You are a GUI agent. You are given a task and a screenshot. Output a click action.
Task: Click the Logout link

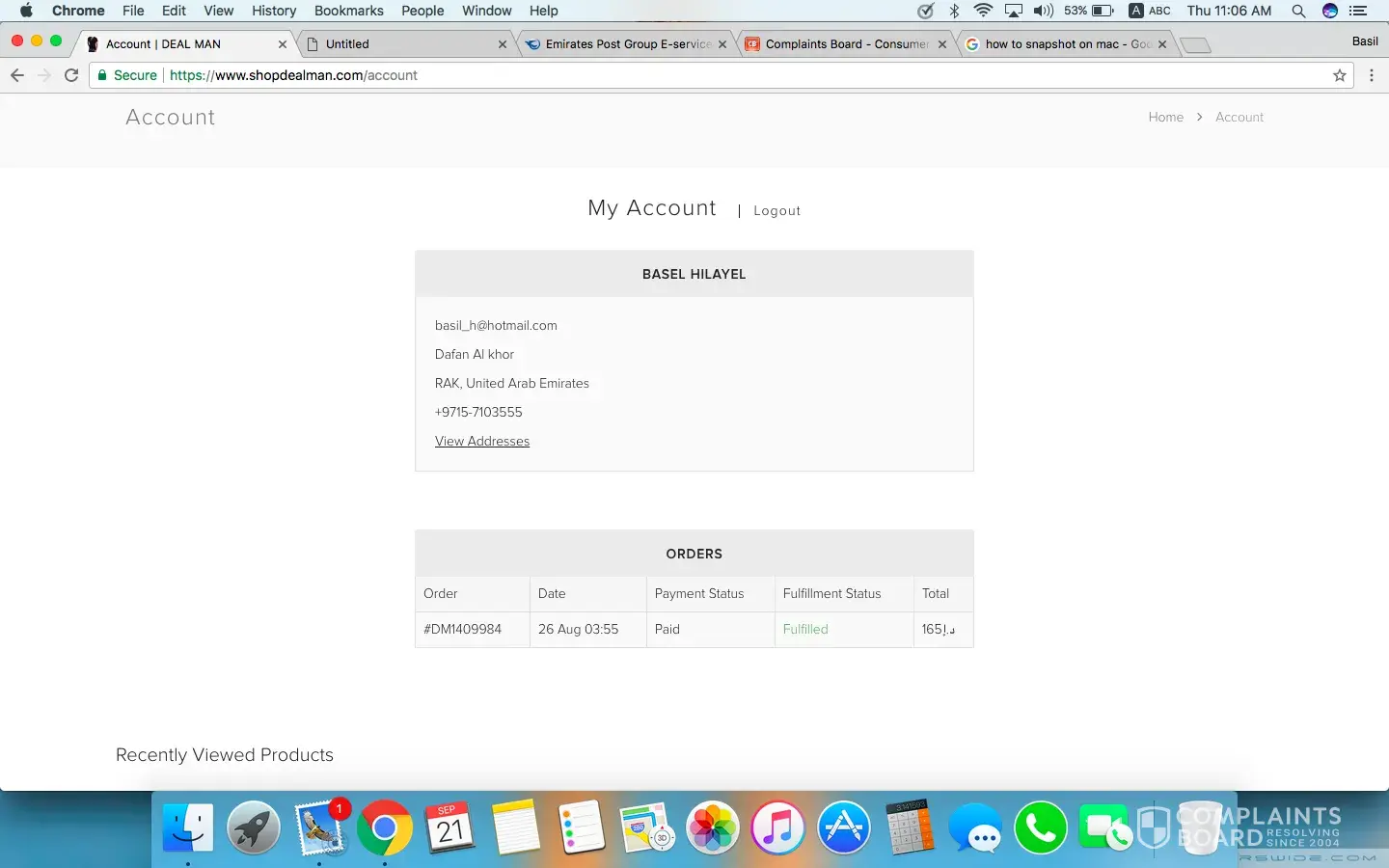point(776,211)
